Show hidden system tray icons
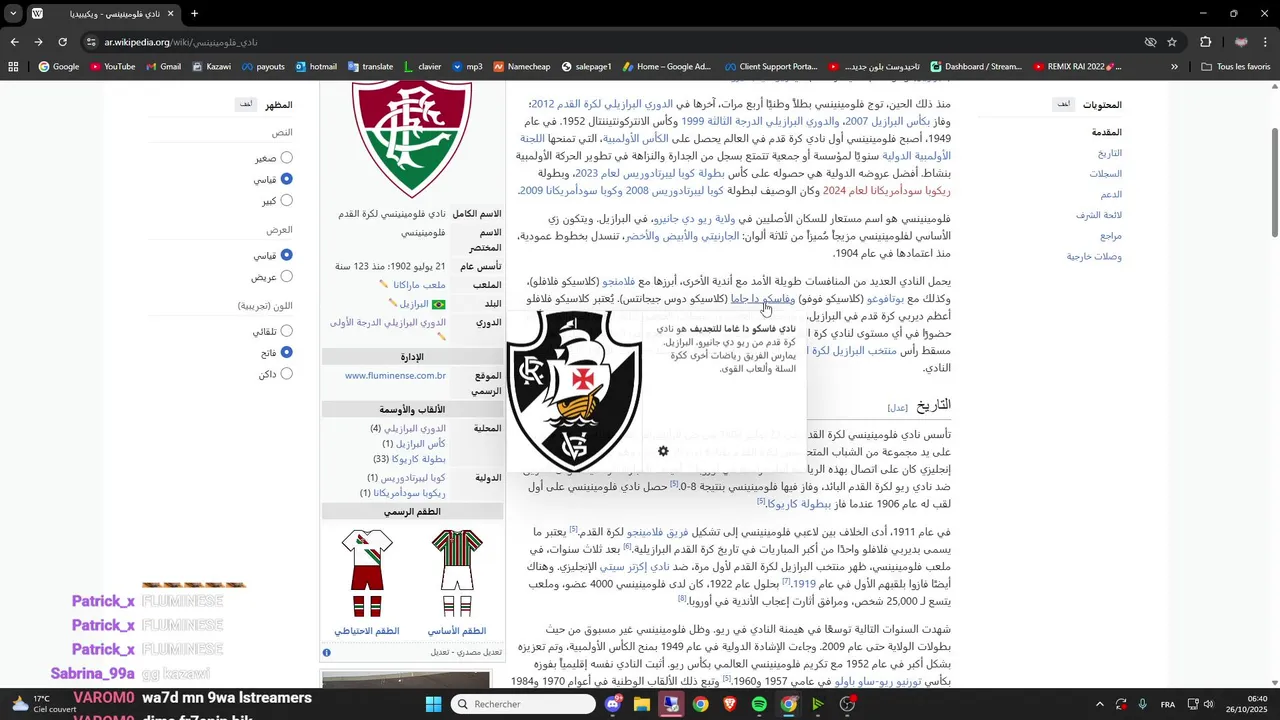This screenshot has height=720, width=1280. [x=1099, y=704]
